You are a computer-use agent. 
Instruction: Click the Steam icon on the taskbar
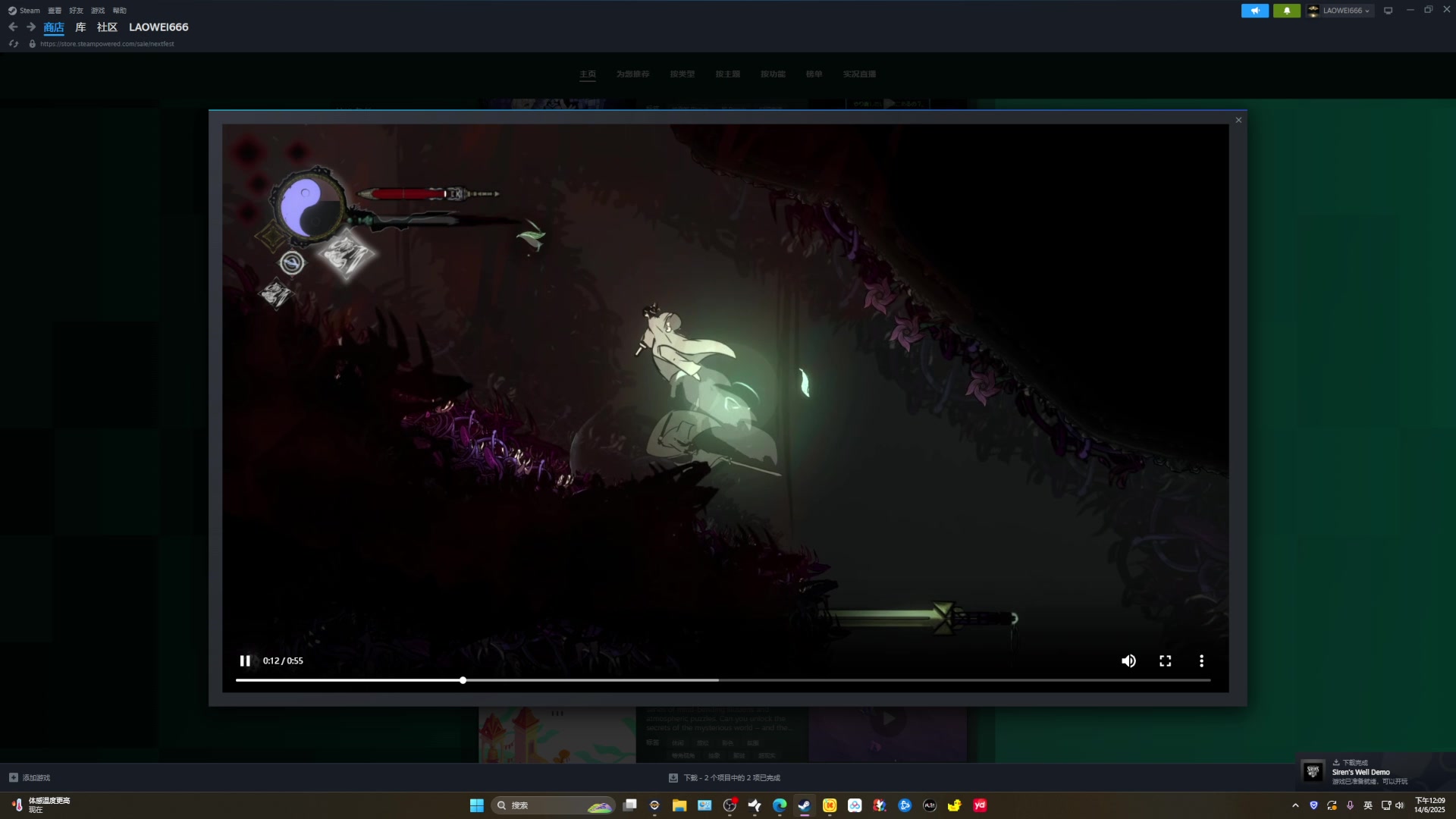point(805,805)
